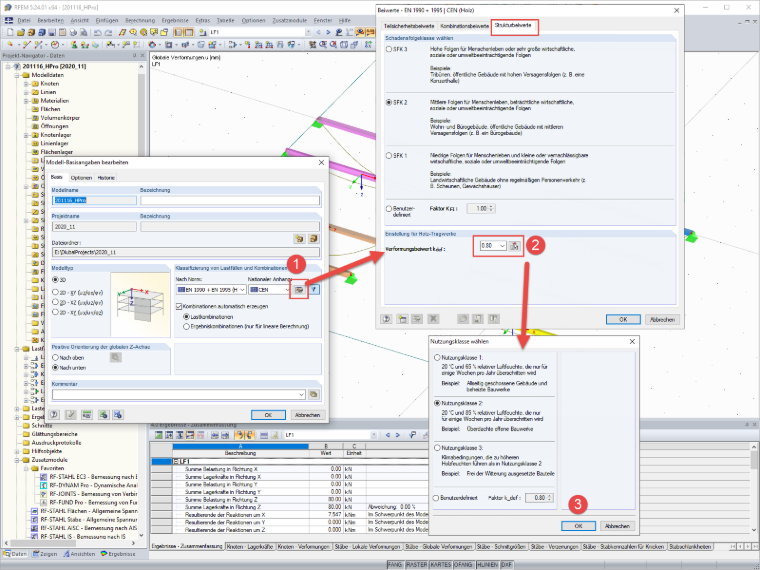Expand Knoten node in navigator tree
The width and height of the screenshot is (760, 570).
(x=26, y=84)
